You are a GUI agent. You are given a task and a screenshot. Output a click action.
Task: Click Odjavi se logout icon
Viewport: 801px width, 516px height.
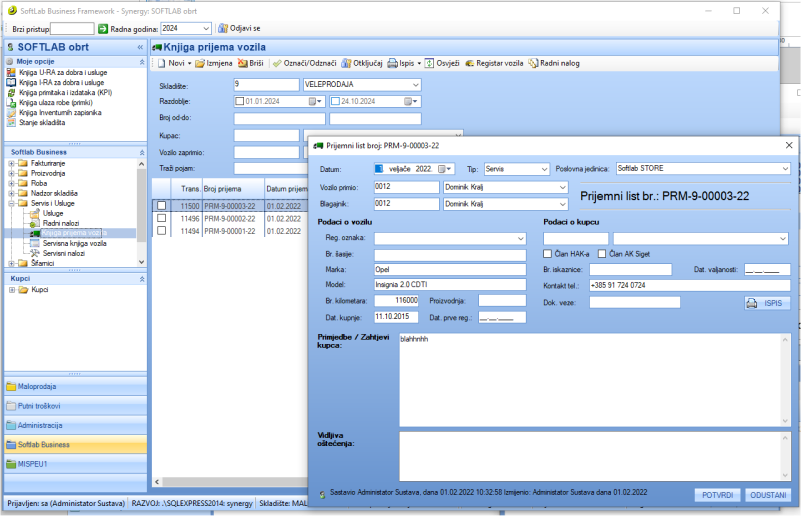pyautogui.click(x=223, y=29)
